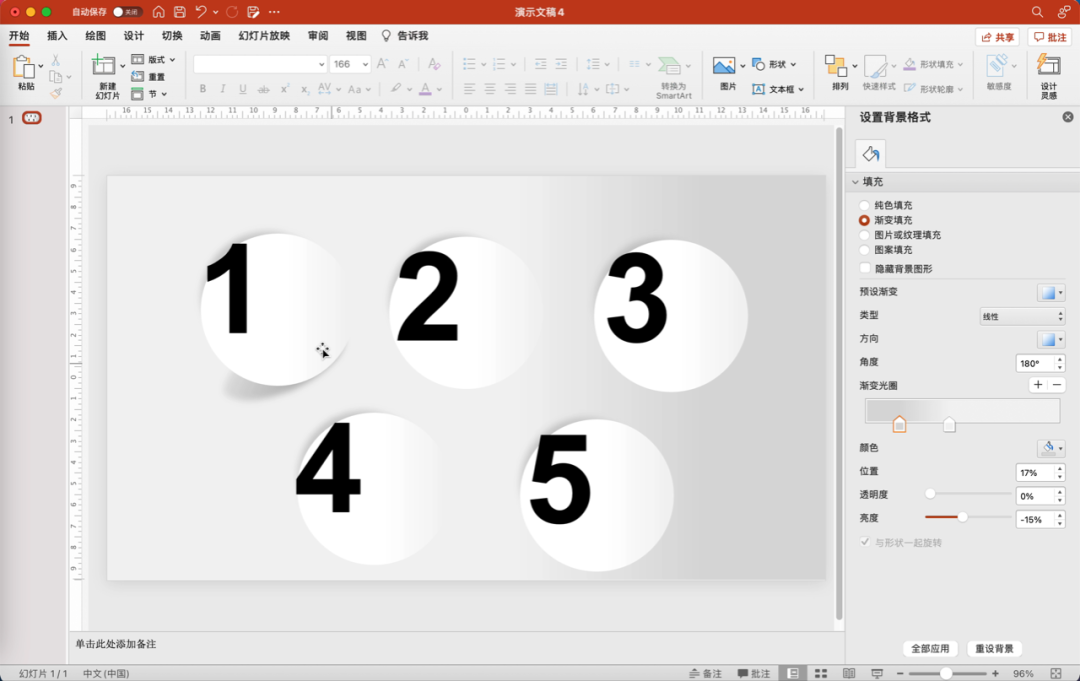This screenshot has height=681, width=1080.
Task: Click the notes area placeholder text
Action: tap(116, 645)
